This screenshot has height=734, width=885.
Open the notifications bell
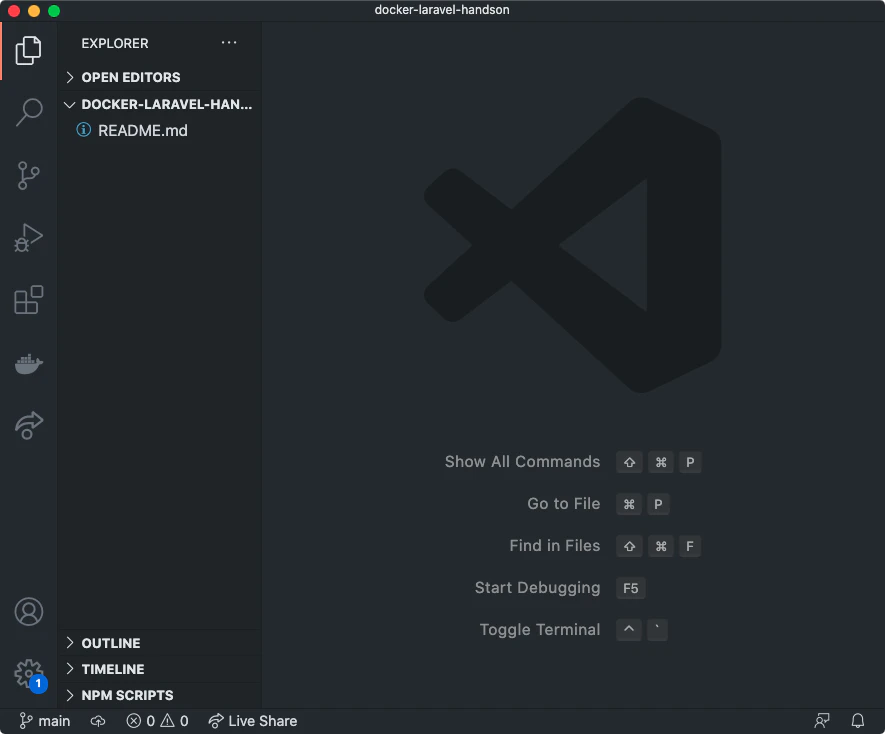coord(858,720)
